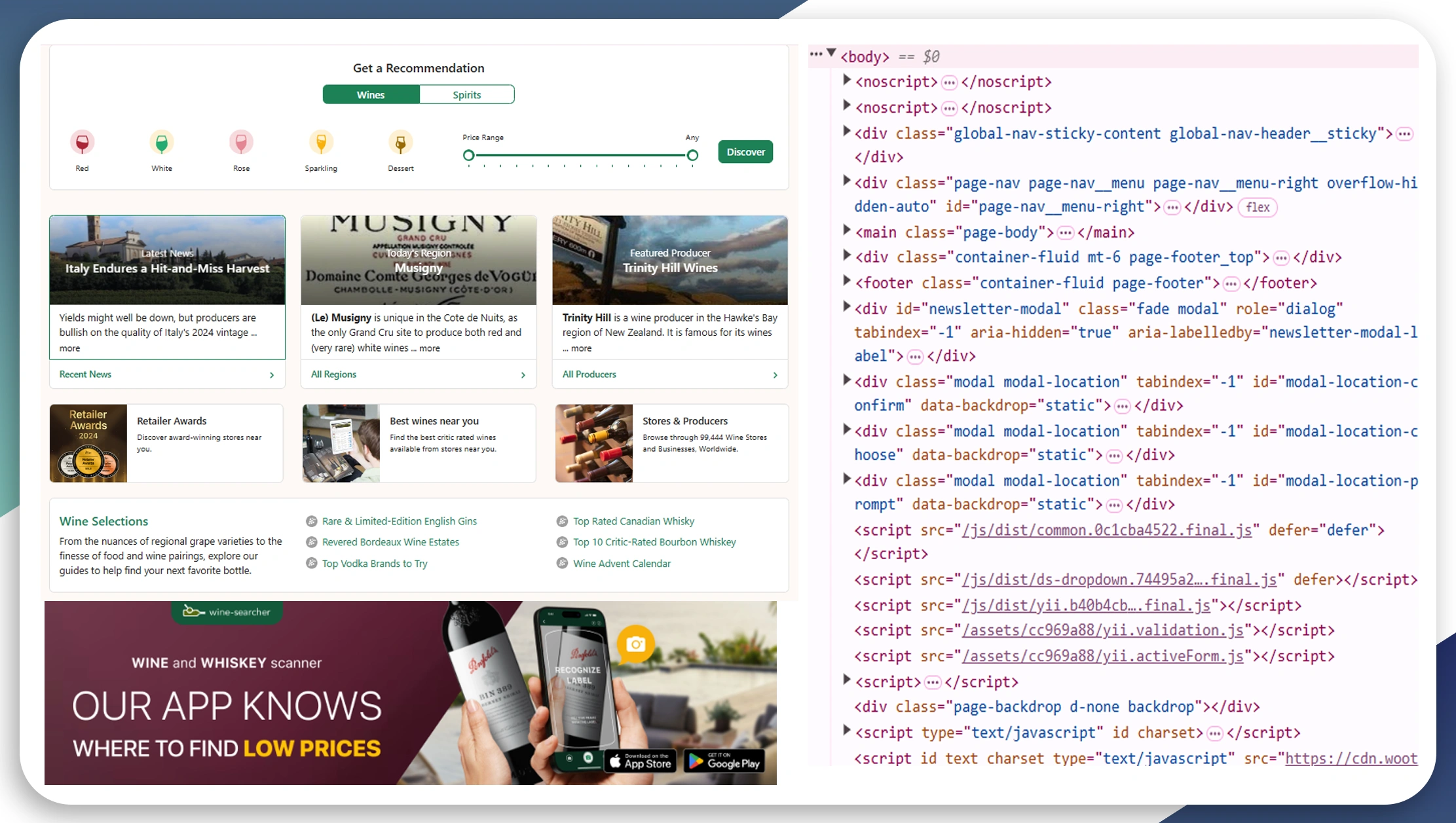
Task: Expand the second noscript element
Action: click(846, 105)
